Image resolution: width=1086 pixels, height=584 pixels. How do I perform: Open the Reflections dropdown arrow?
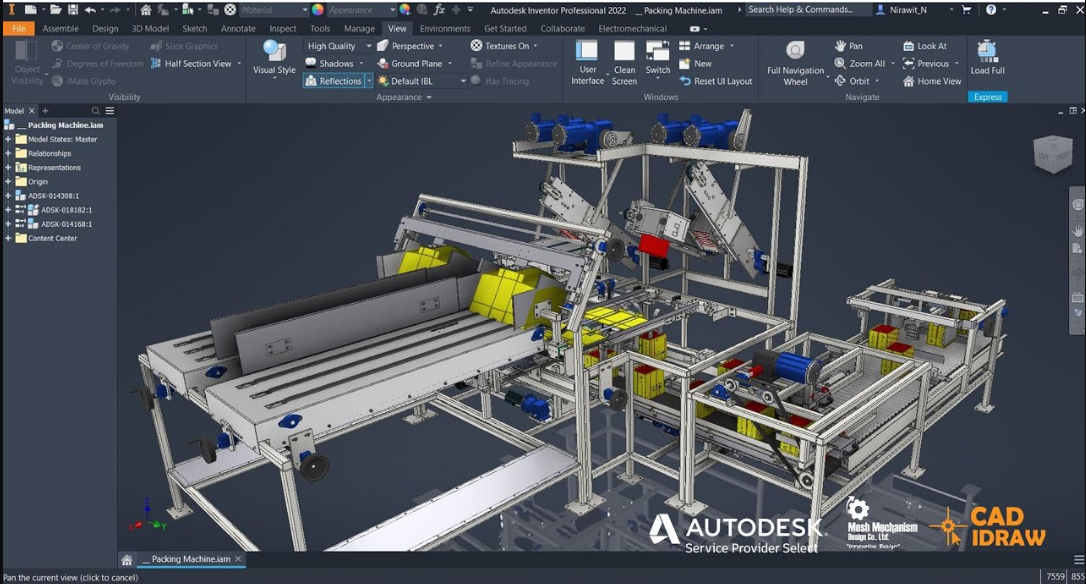369,81
